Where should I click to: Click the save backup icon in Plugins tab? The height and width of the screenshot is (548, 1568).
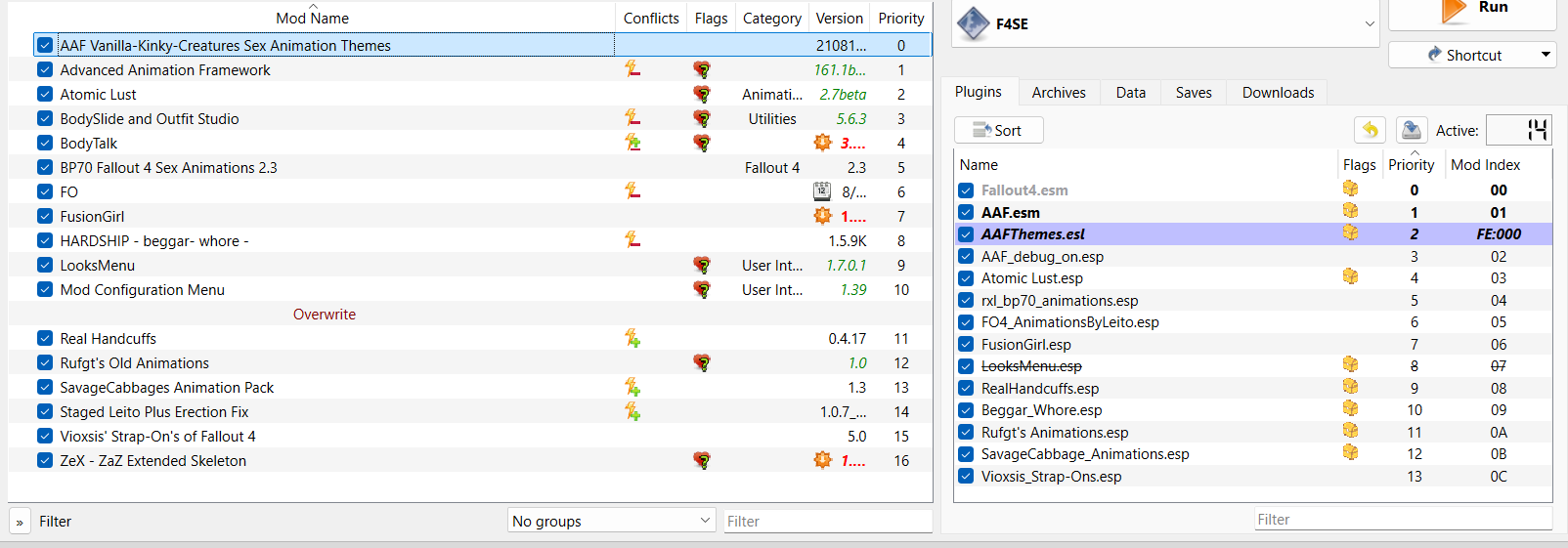(1410, 130)
